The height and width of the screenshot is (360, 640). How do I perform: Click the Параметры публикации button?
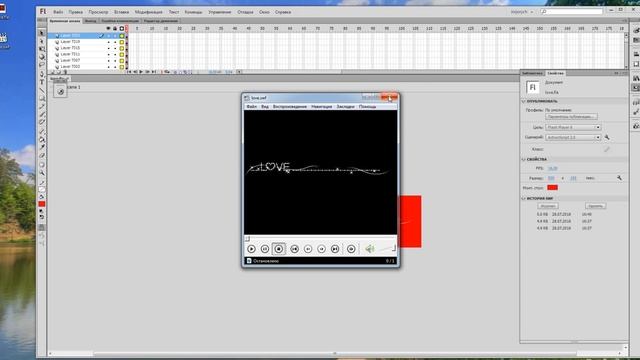571,117
